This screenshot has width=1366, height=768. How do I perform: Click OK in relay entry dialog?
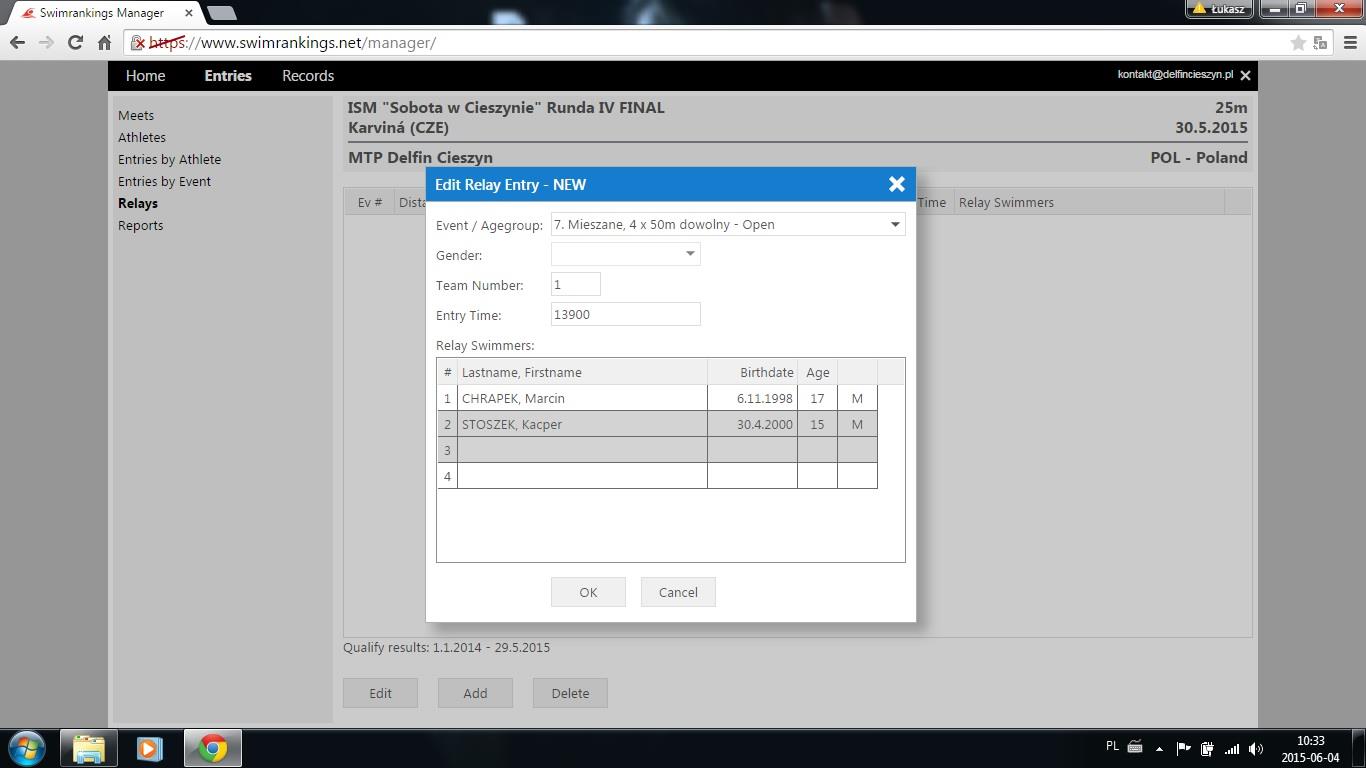[x=588, y=592]
